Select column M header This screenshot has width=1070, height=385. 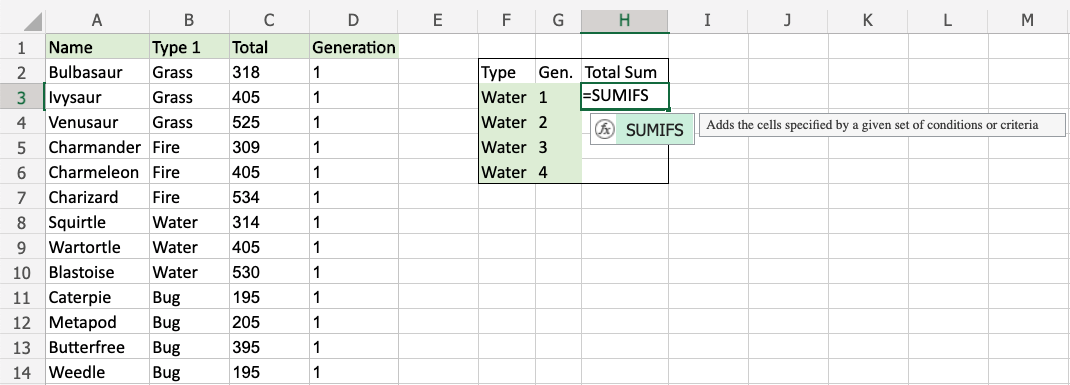point(1028,20)
